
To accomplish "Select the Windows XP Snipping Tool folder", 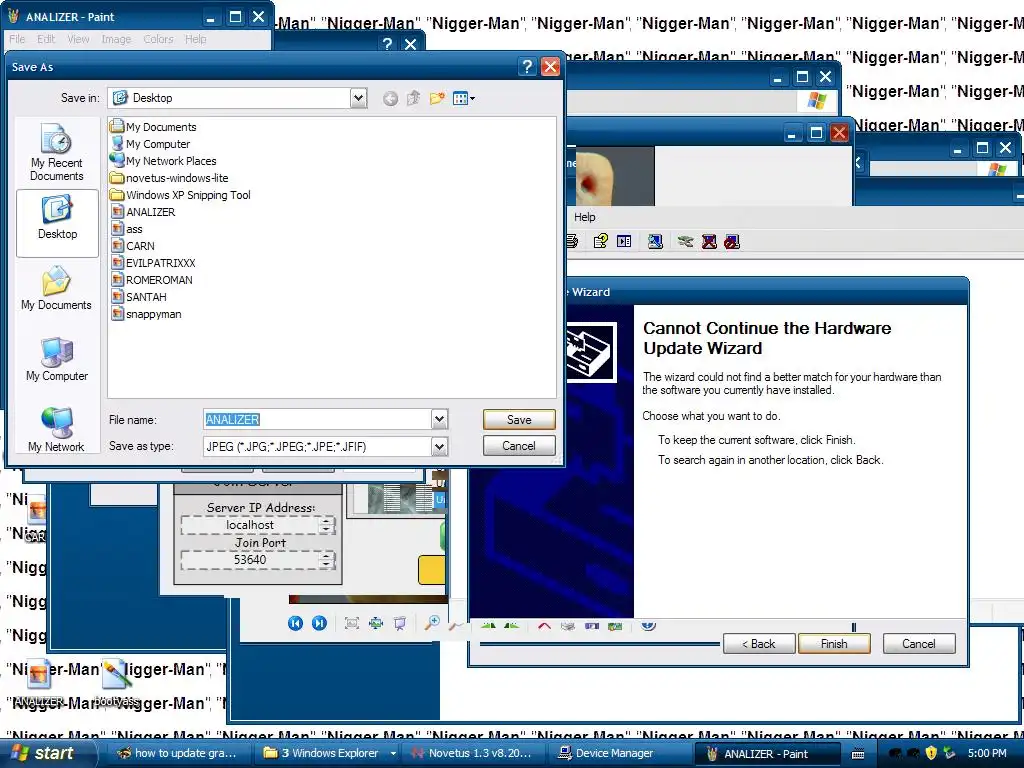I will (180, 195).
